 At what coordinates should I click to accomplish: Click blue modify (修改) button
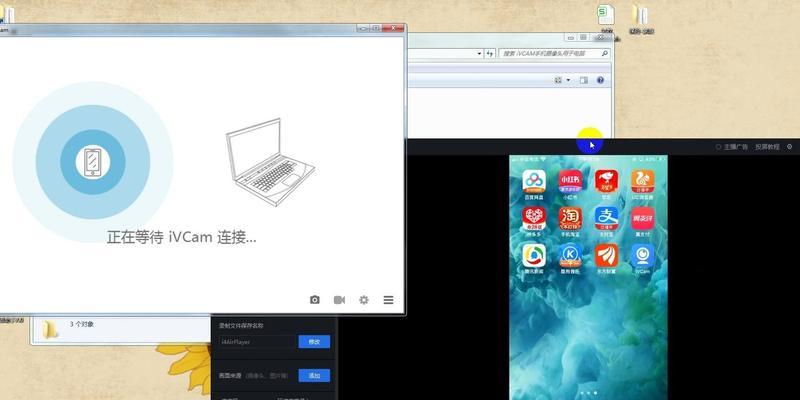(314, 342)
